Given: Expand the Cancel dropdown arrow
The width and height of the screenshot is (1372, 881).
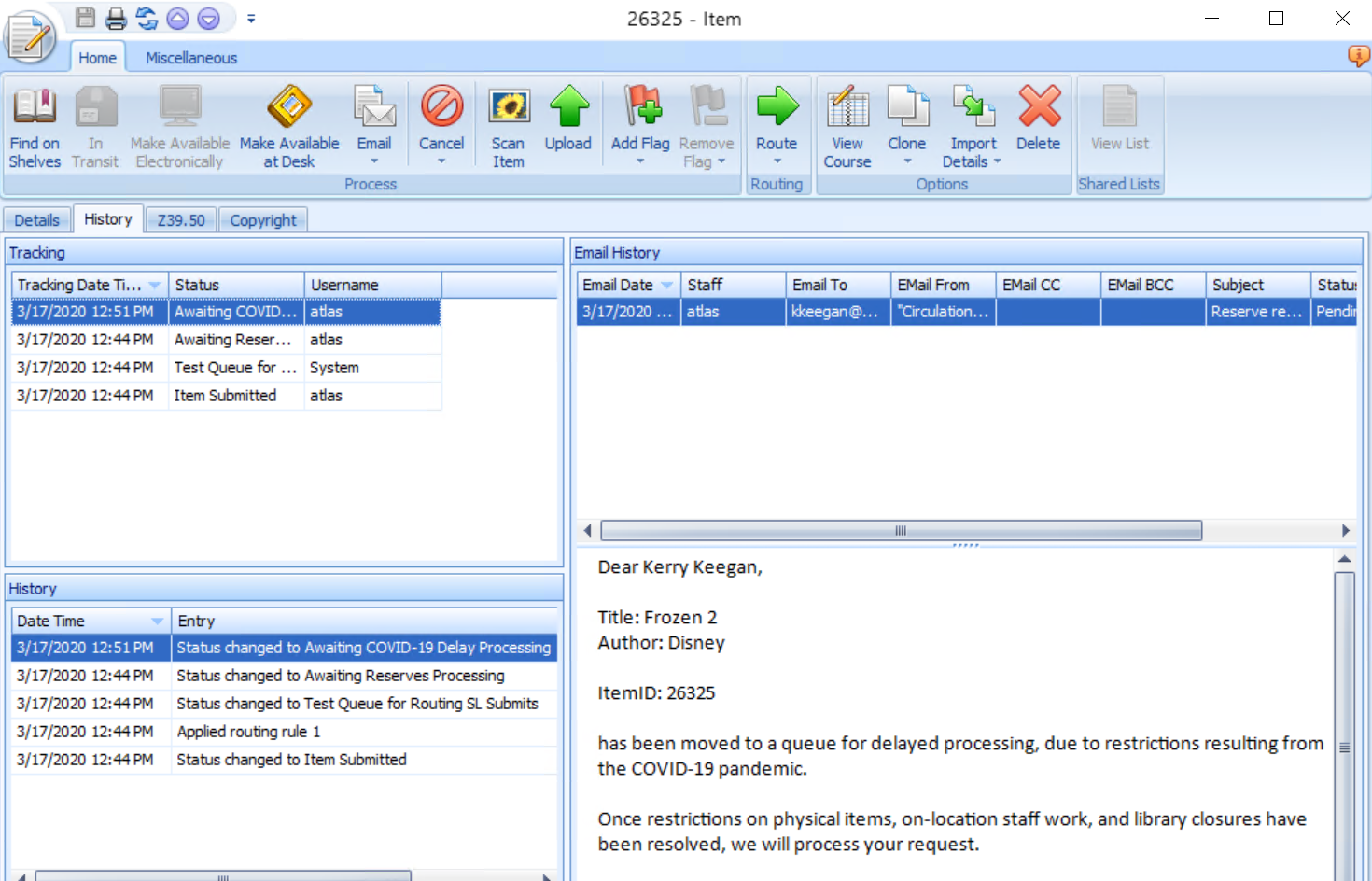Looking at the screenshot, I should (442, 161).
